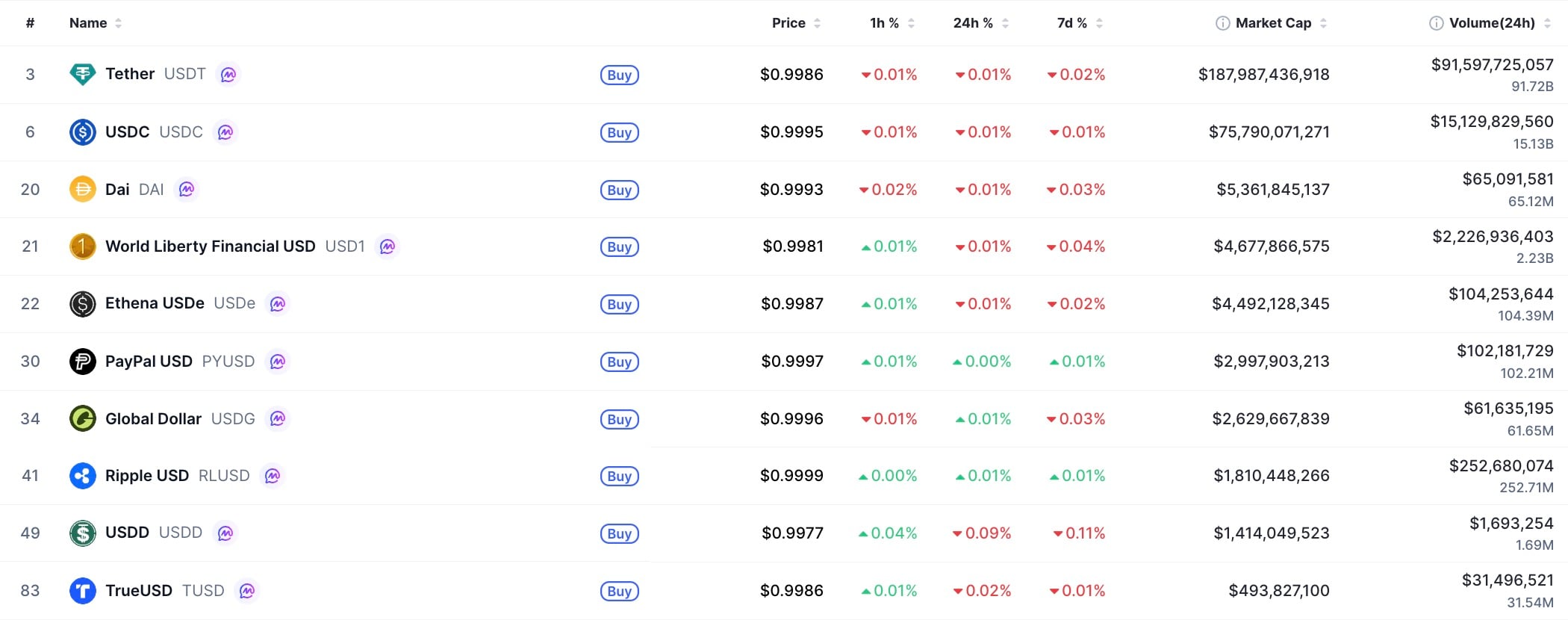Open the USDD coin name link

point(127,533)
